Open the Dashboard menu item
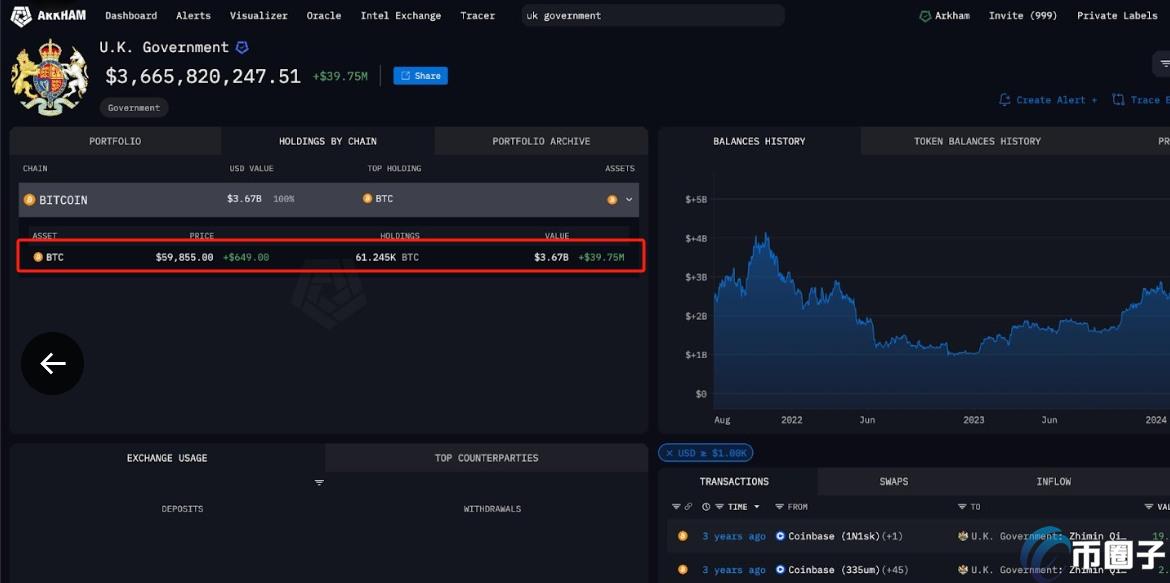This screenshot has height=583, width=1170. pyautogui.click(x=131, y=16)
